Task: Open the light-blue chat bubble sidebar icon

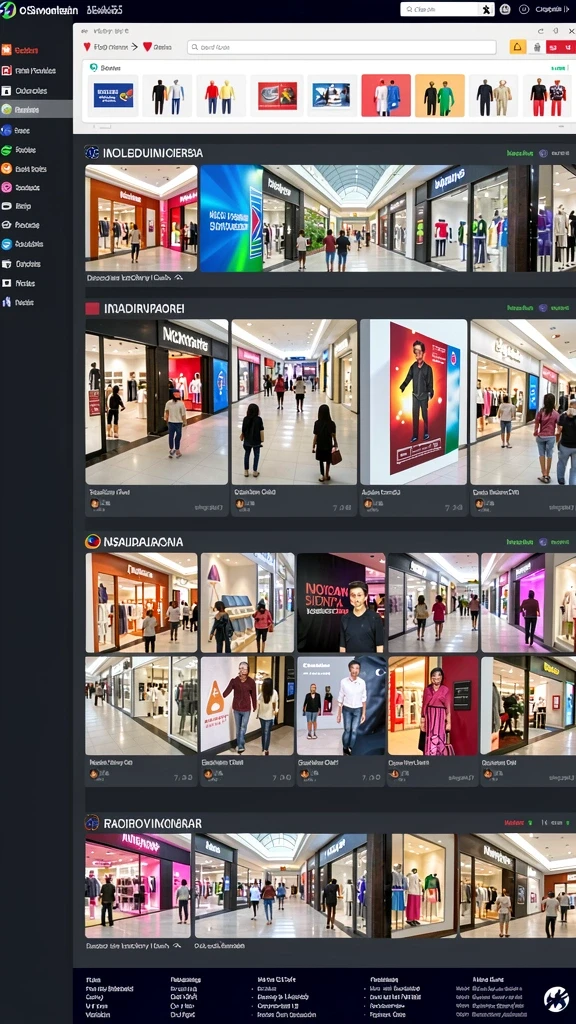Action: click(7, 244)
